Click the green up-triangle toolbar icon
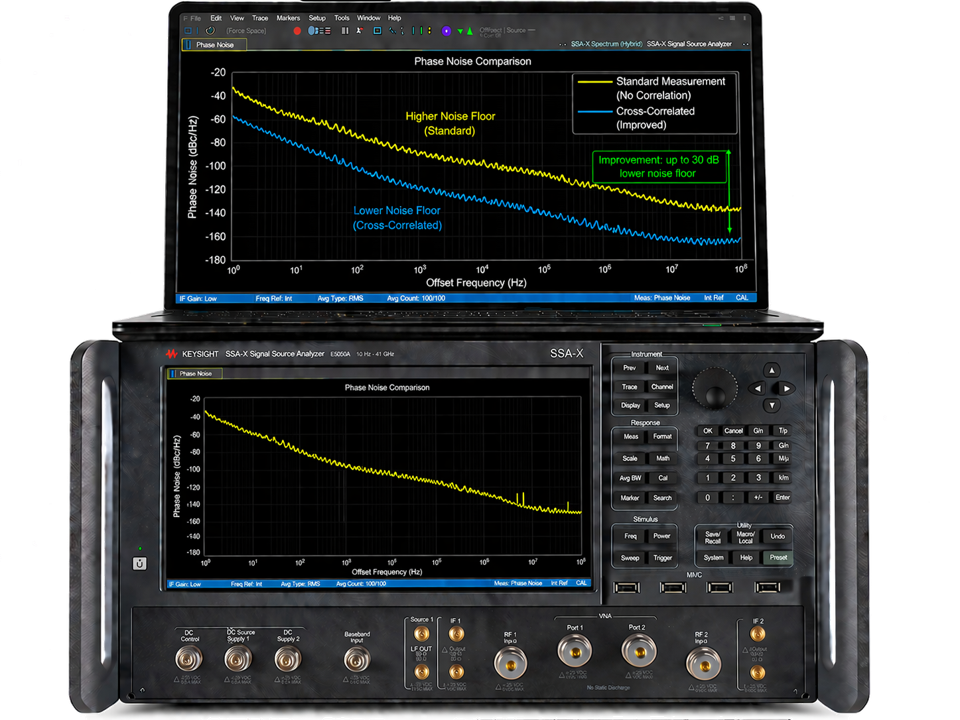 pos(470,31)
